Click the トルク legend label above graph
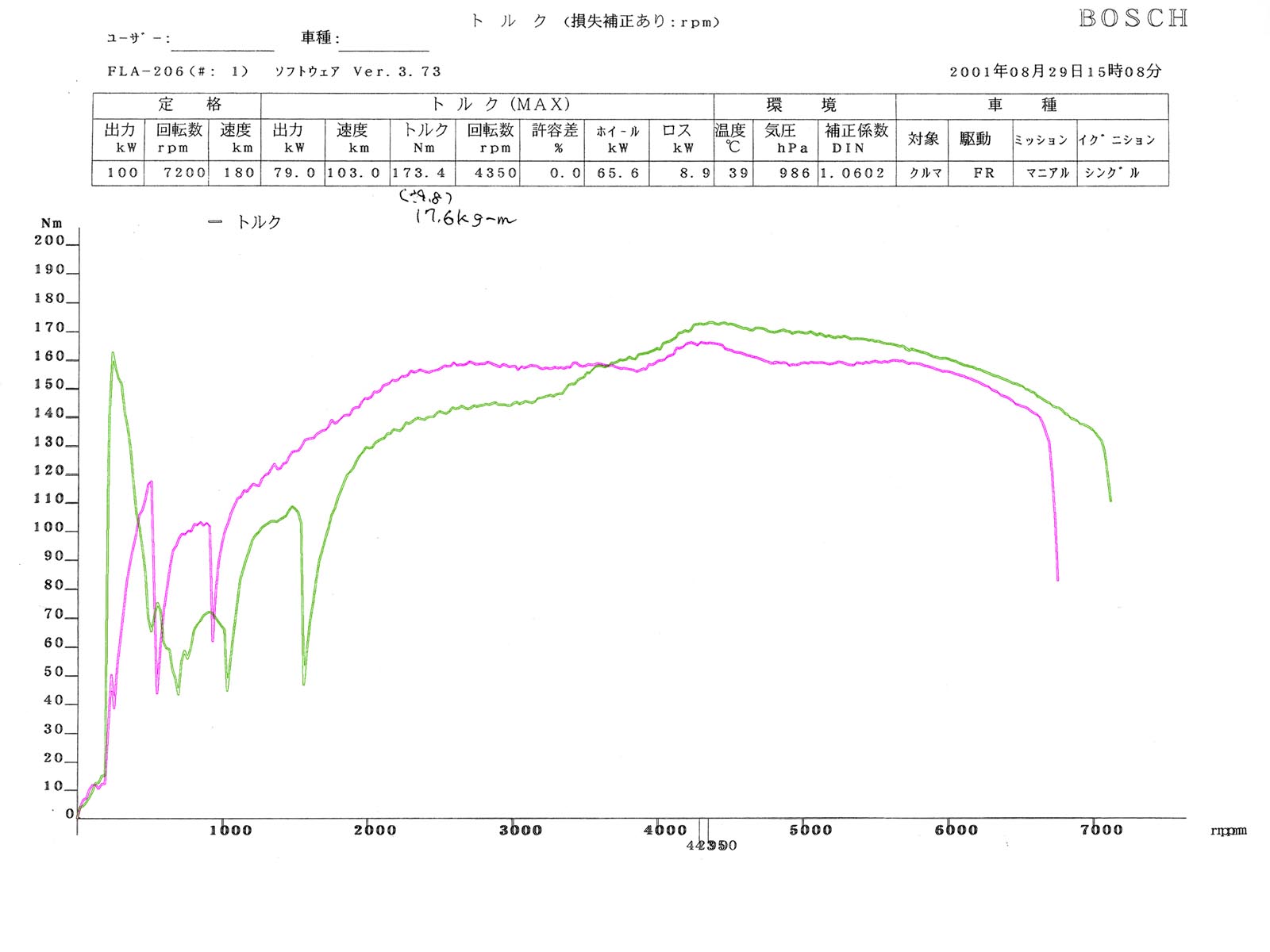This screenshot has width=1270, height=952. tap(258, 223)
